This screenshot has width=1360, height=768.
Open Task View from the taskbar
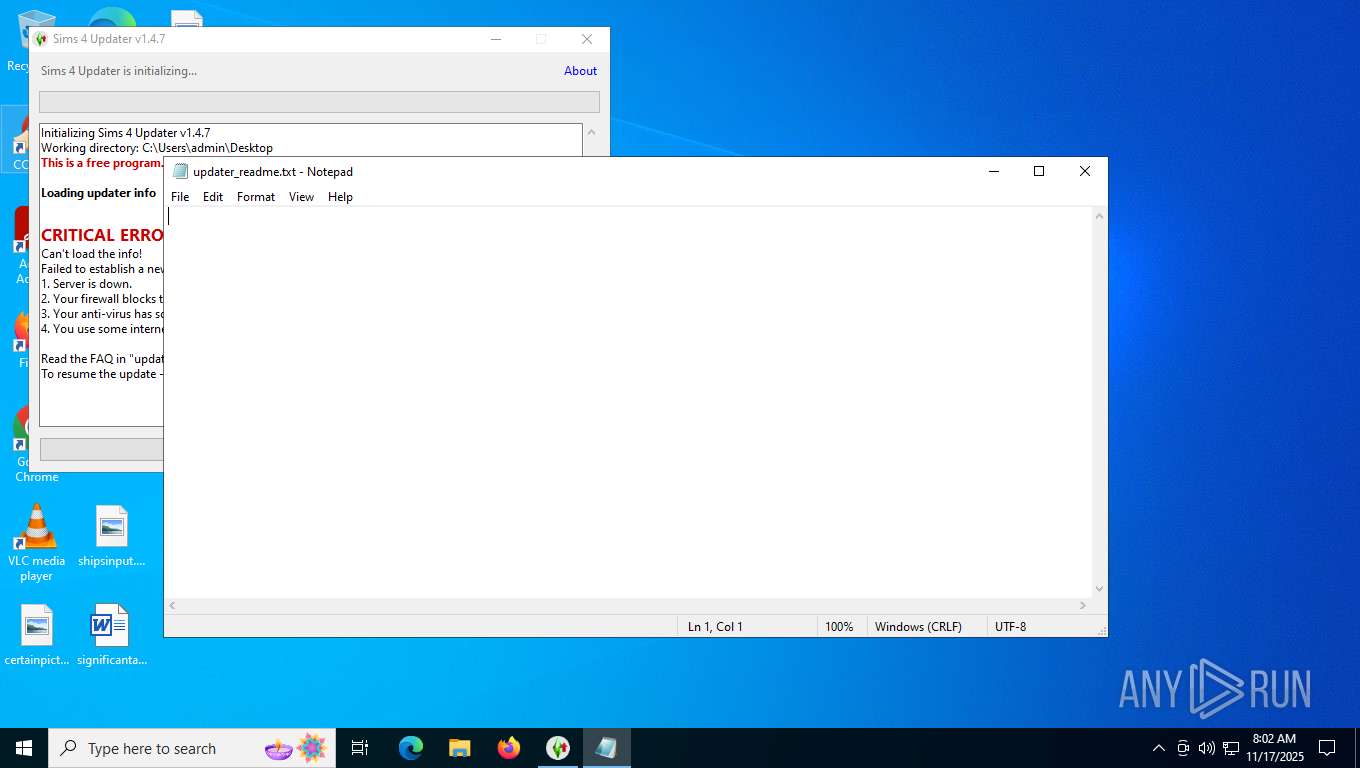tap(360, 748)
